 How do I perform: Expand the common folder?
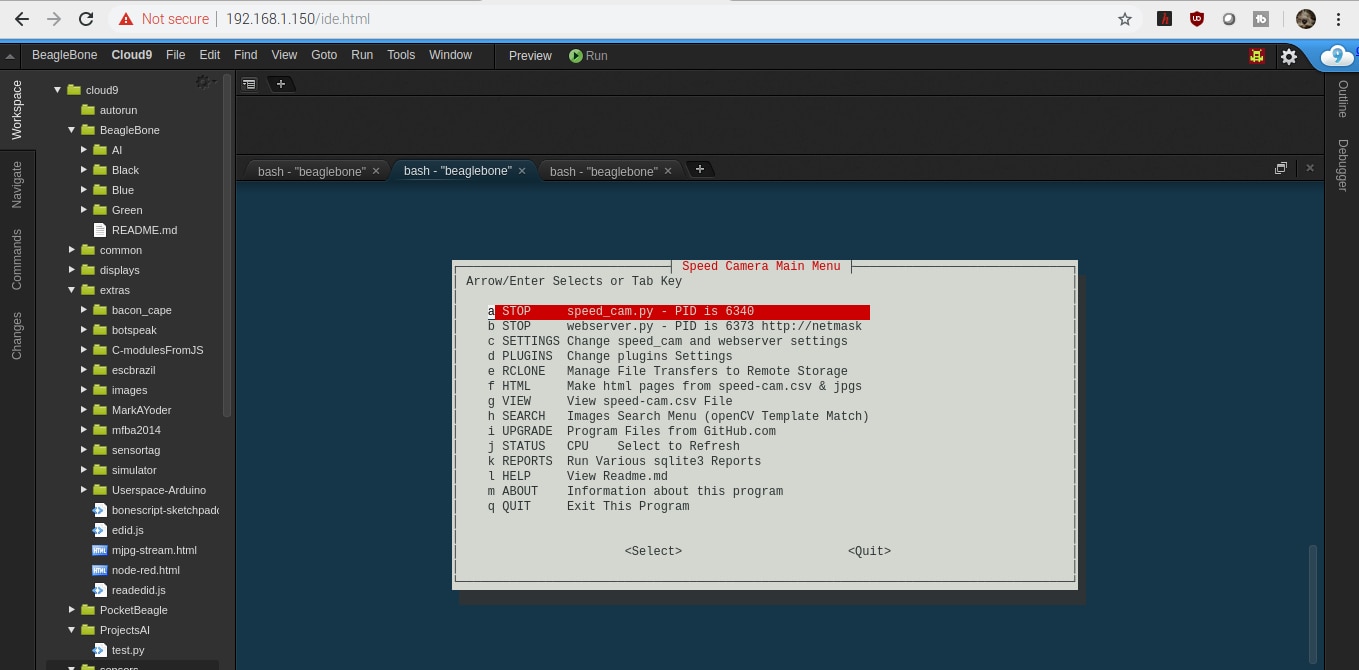pyautogui.click(x=72, y=250)
